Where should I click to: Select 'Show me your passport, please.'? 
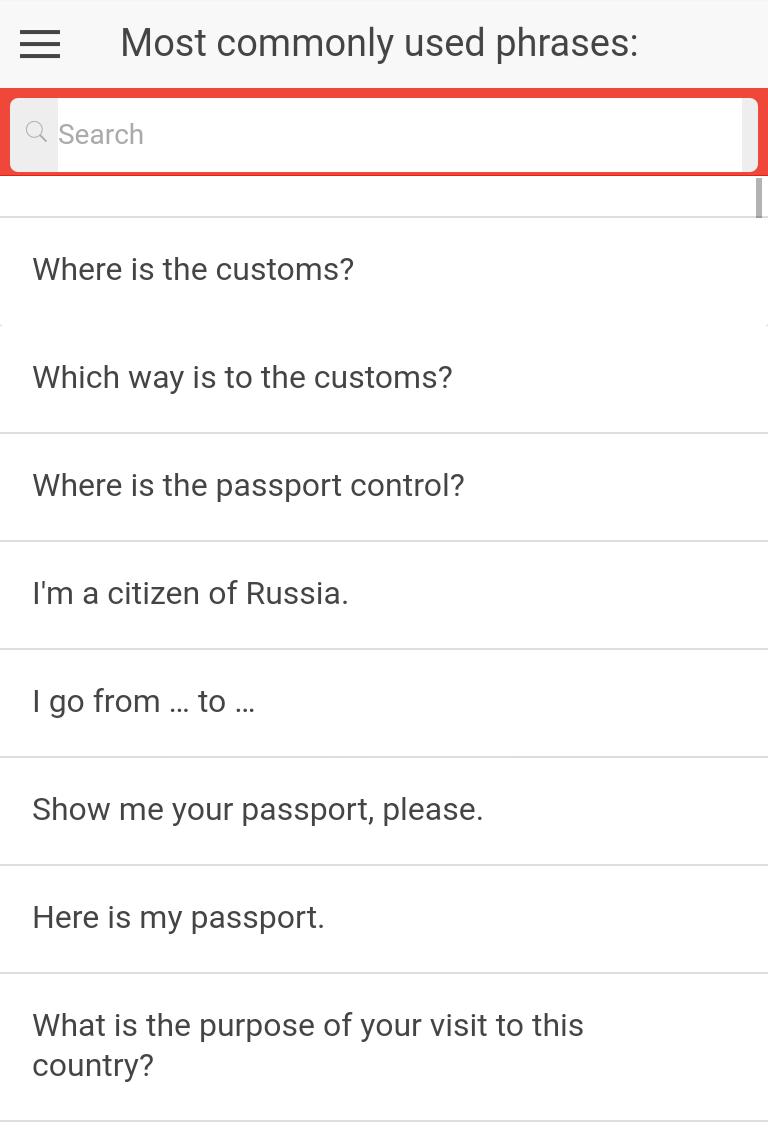click(x=257, y=809)
